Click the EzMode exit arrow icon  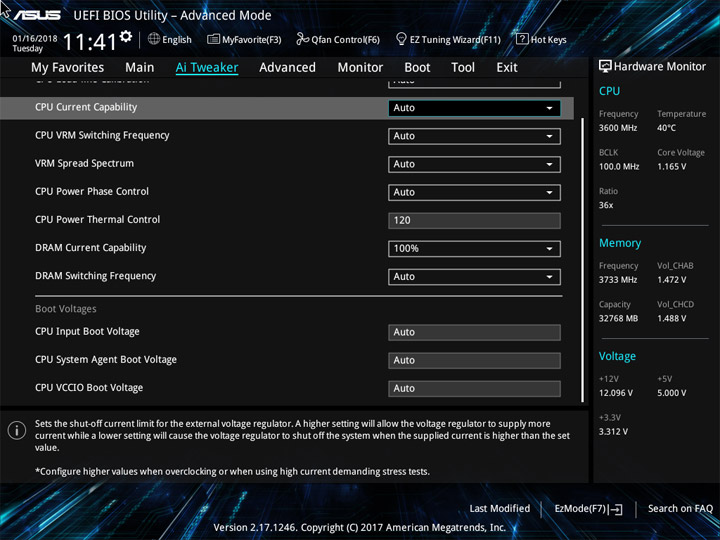pos(616,509)
